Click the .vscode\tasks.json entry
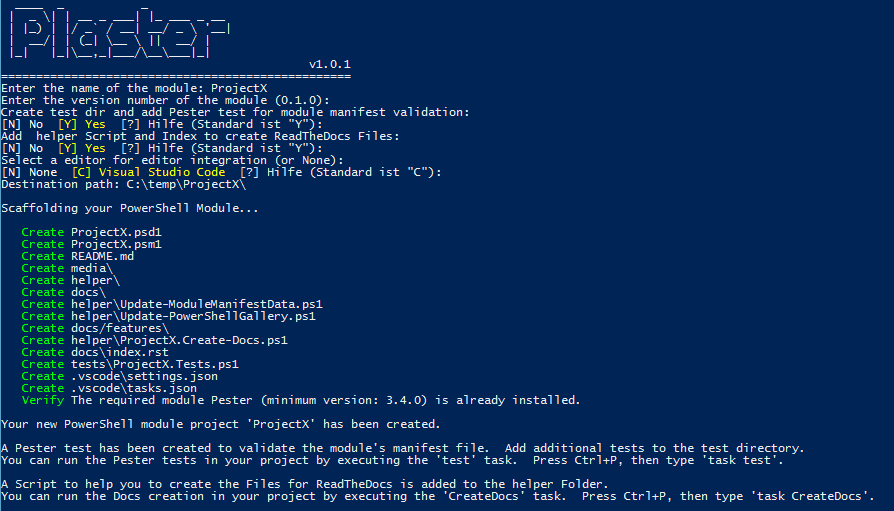The image size is (894, 511). [x=134, y=388]
